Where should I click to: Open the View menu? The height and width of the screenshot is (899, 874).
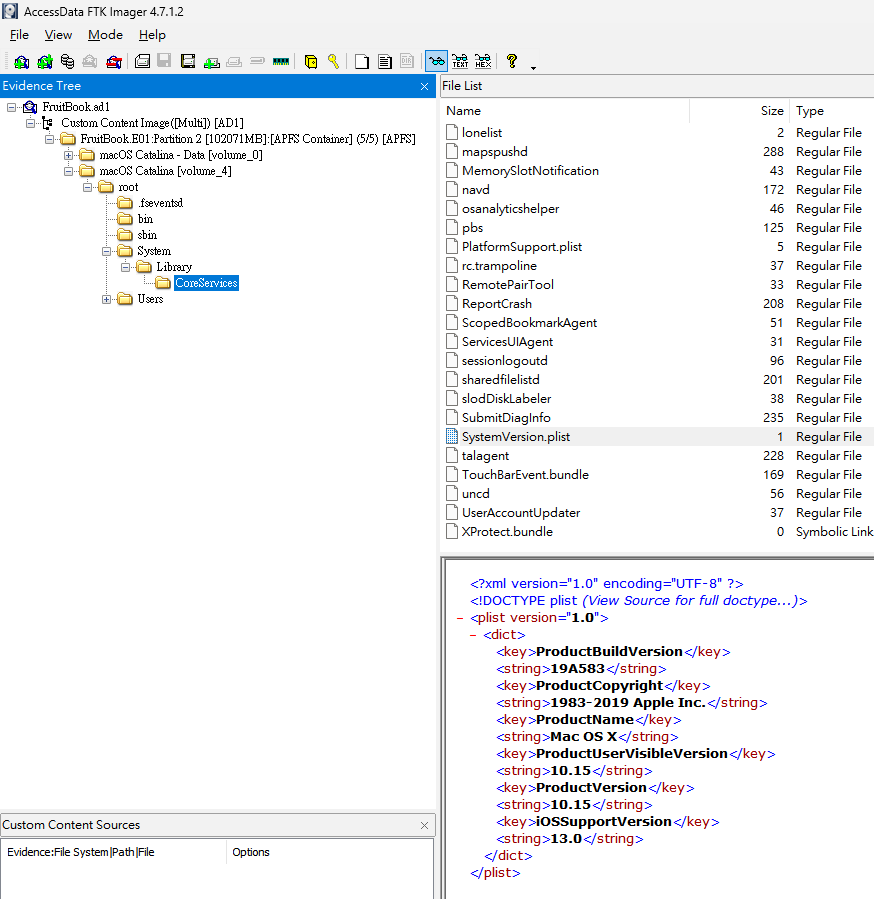58,35
